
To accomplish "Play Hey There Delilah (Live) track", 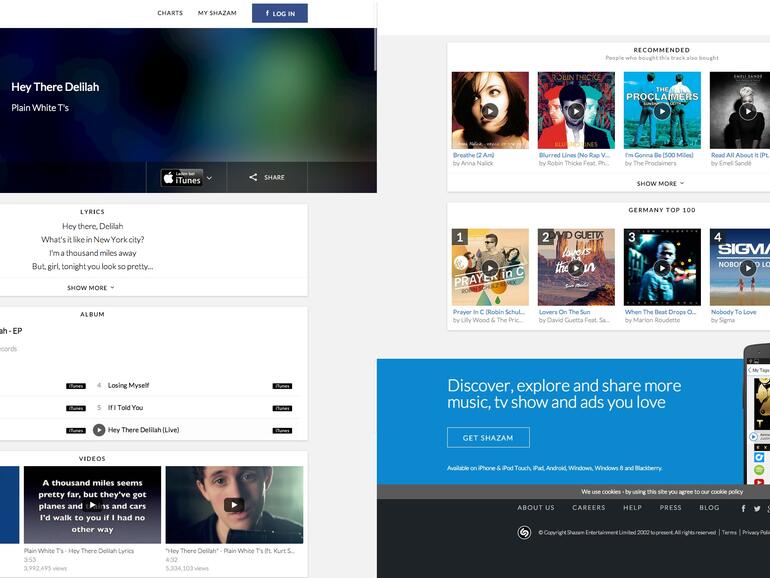I will (x=99, y=430).
